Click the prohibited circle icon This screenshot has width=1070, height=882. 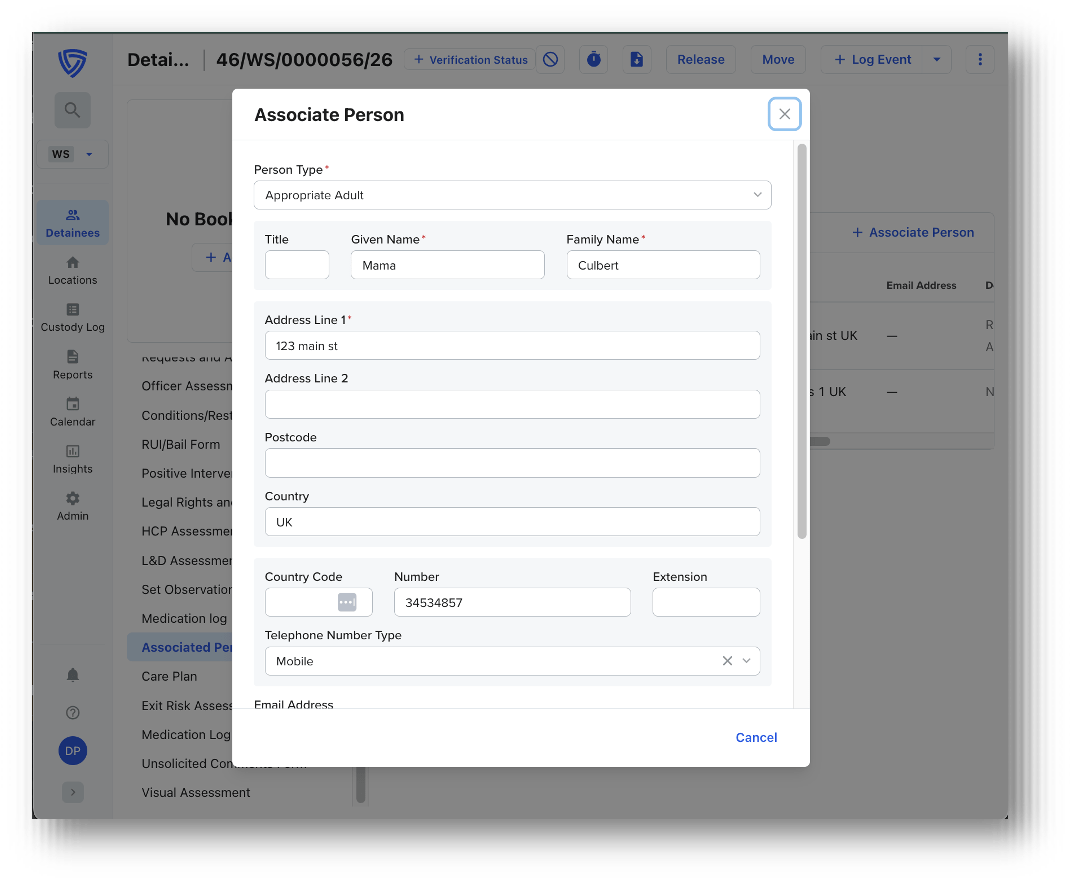click(550, 60)
